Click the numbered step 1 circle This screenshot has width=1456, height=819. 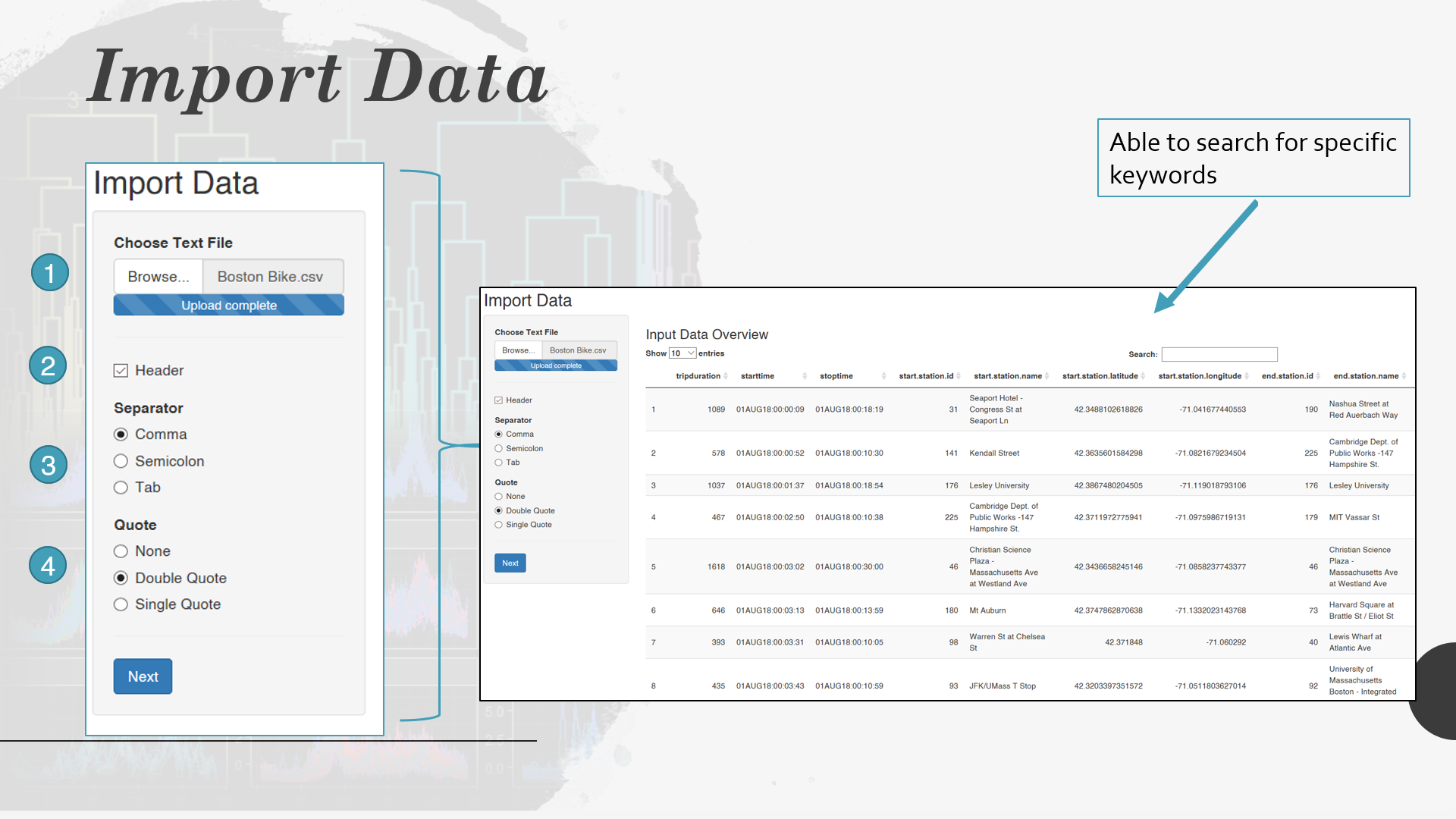coord(50,273)
